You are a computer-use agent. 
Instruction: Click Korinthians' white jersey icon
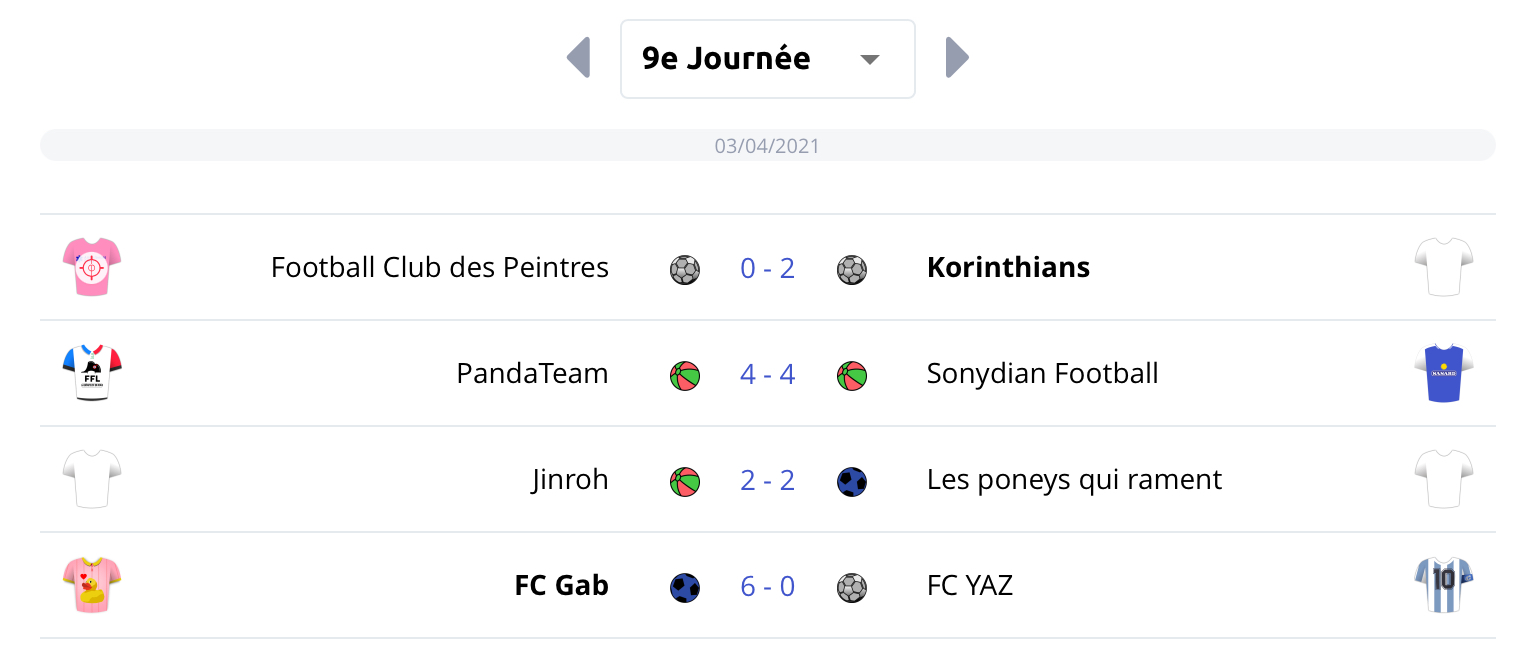tap(1444, 268)
